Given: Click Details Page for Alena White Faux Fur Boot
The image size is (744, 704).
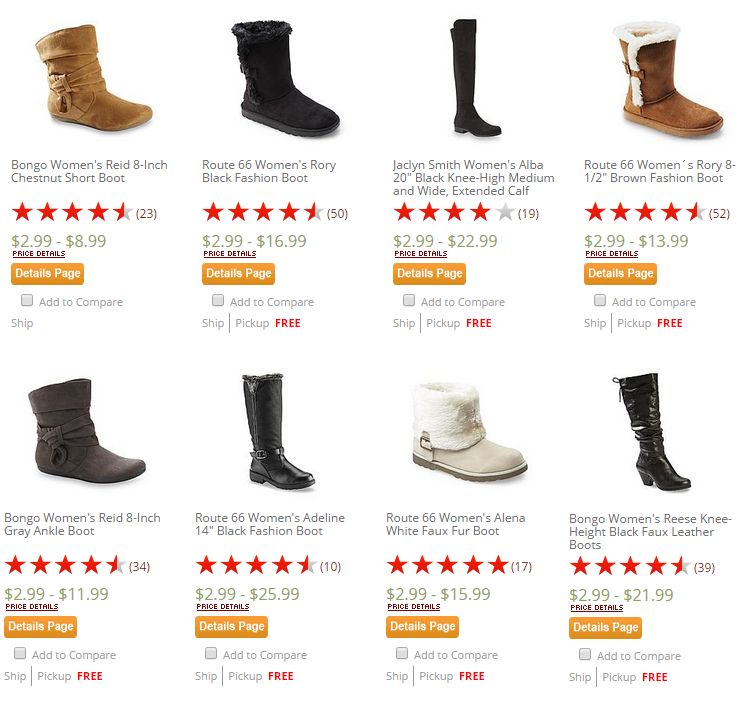Looking at the screenshot, I should [x=422, y=627].
